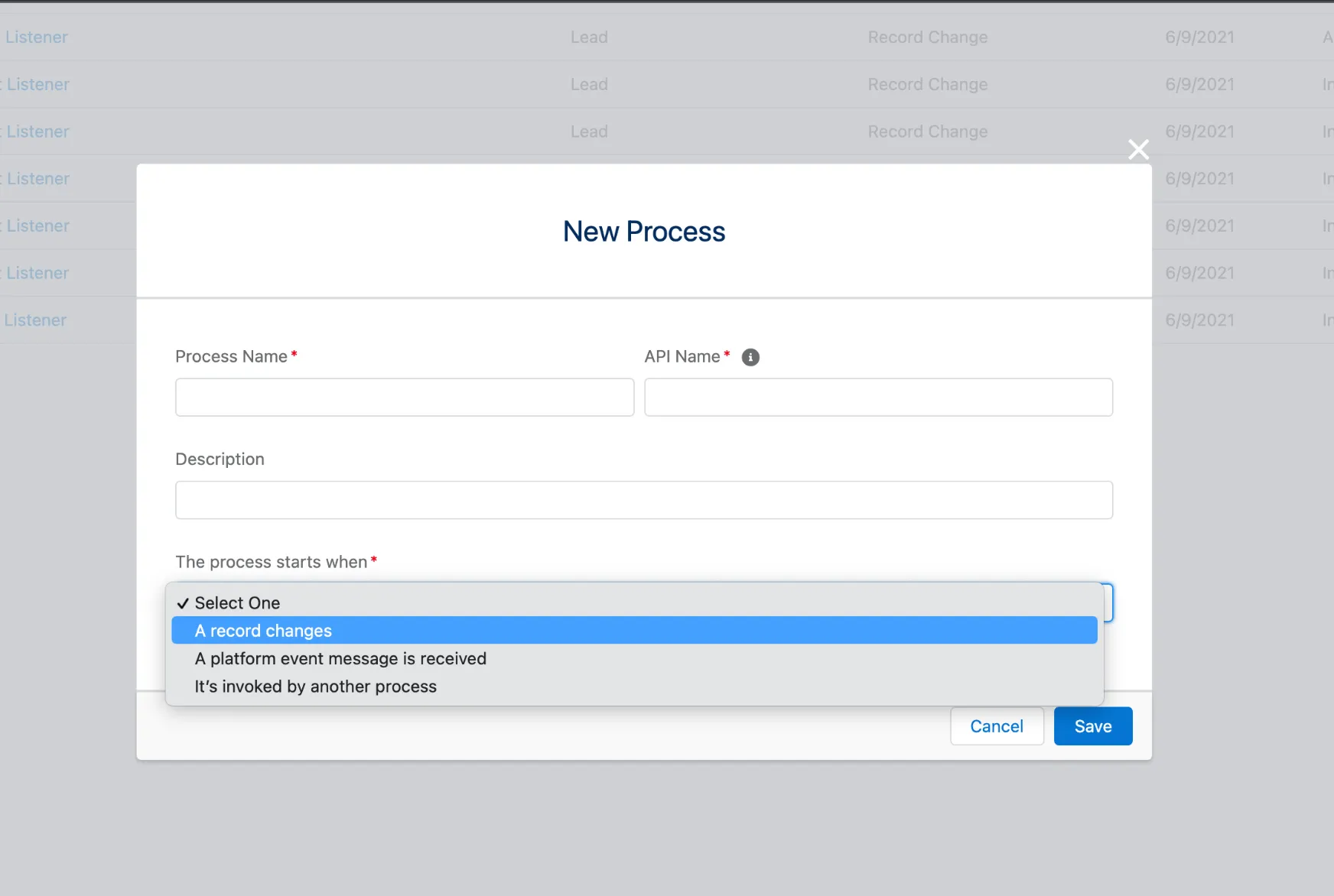Screen dimensions: 1334x896
Task: Focus the Process Name text field
Action: [x=404, y=398]
